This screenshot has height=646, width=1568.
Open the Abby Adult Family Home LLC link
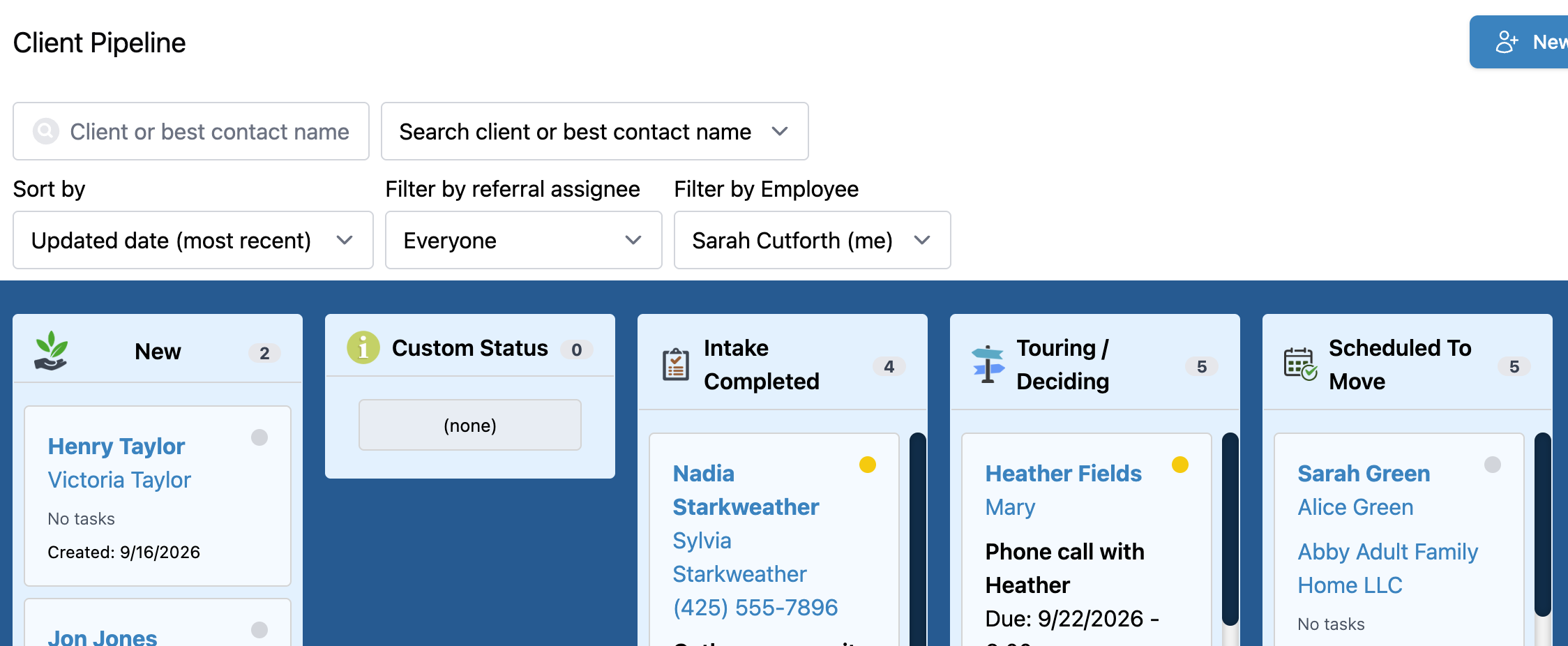coord(1388,569)
